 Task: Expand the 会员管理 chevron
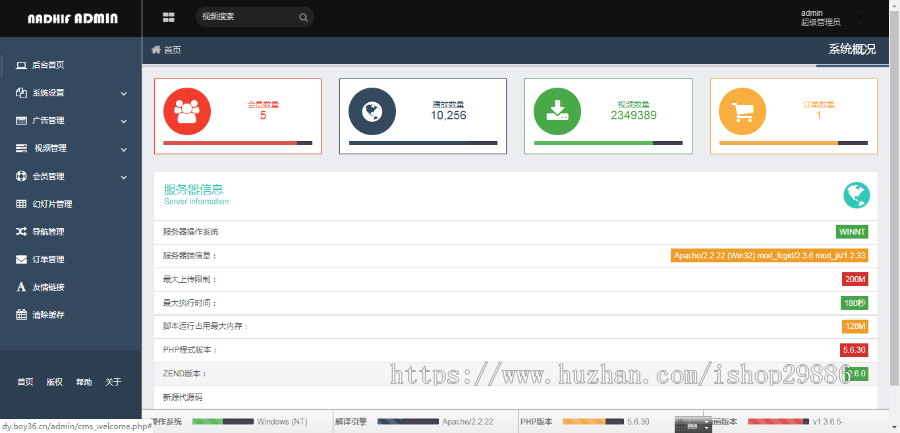[124, 177]
